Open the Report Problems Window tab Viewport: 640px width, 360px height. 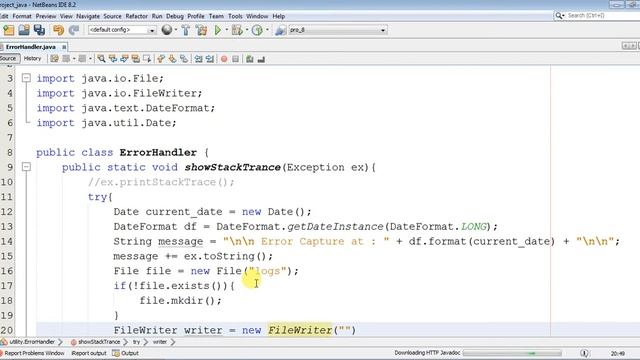[x=33, y=353]
